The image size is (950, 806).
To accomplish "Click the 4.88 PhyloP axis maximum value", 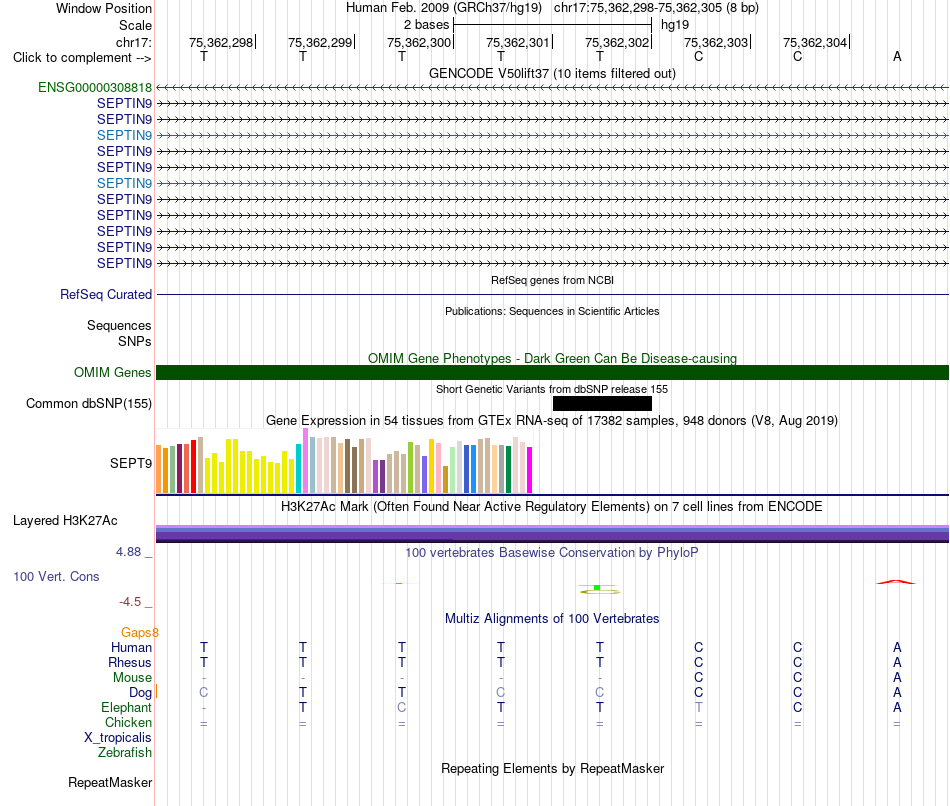I will tap(128, 552).
